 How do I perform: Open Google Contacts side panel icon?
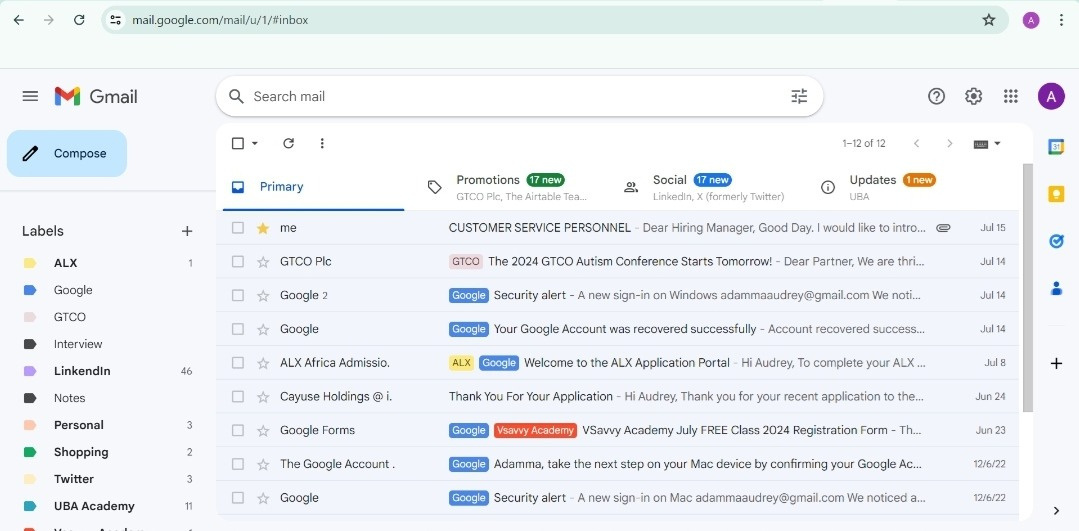pos(1056,288)
